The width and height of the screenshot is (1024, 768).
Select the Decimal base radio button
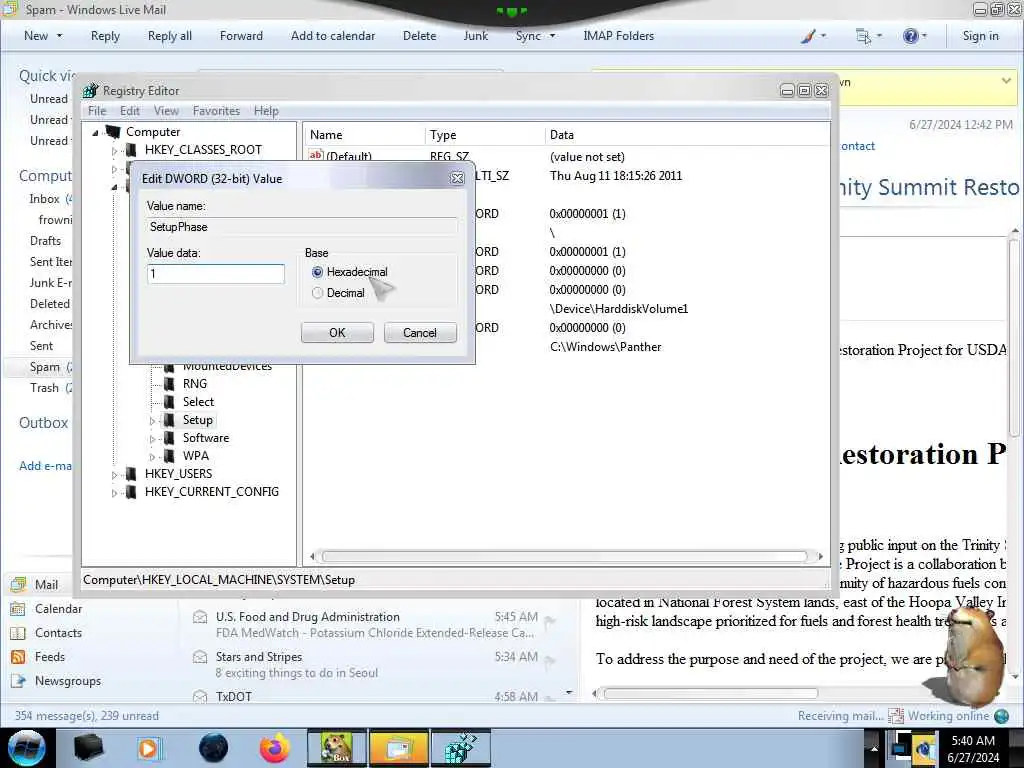pos(317,293)
